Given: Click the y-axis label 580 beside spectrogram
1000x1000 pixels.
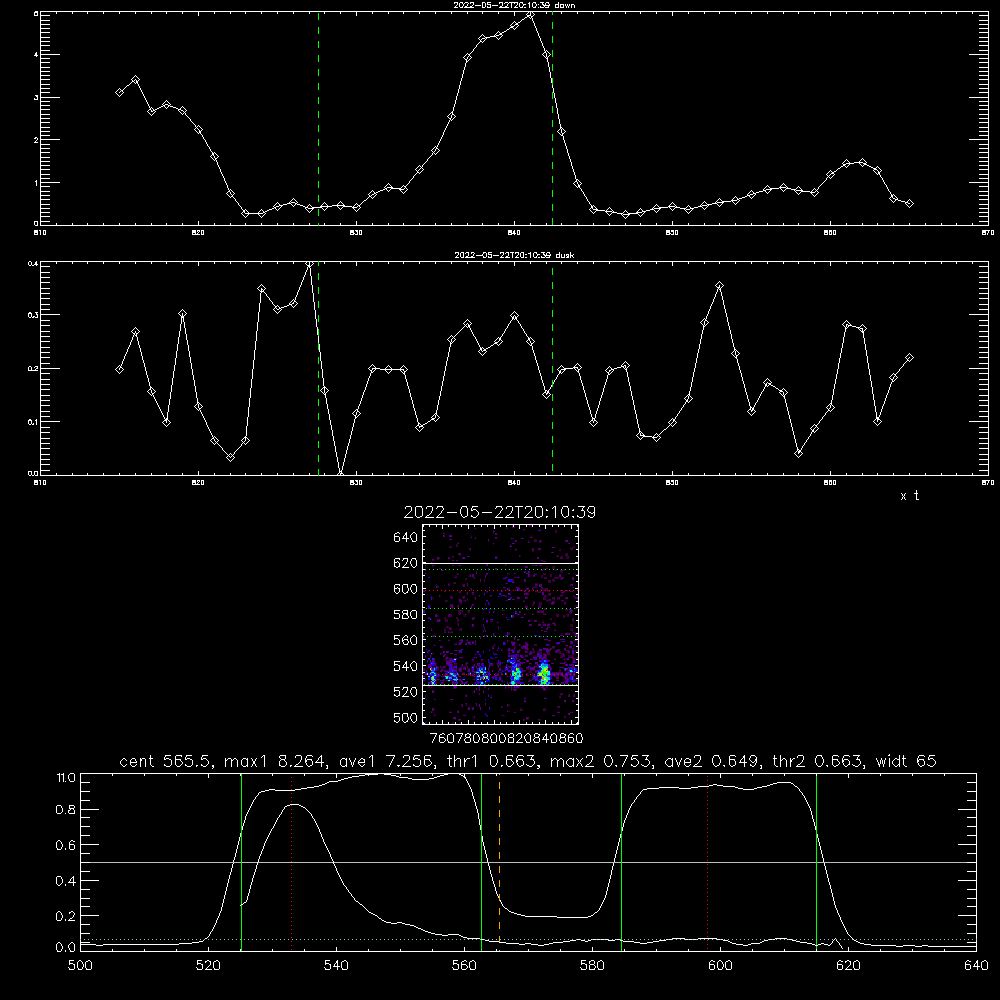Looking at the screenshot, I should point(406,615).
